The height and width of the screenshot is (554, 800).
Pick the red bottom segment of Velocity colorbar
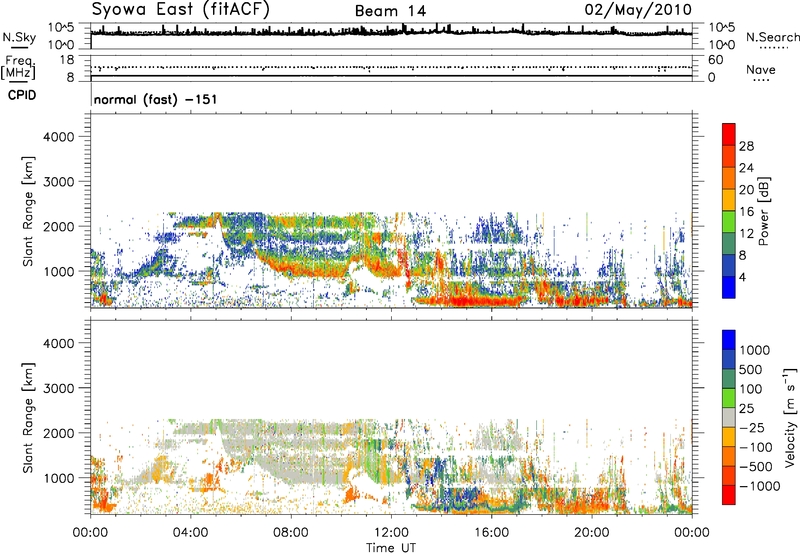[729, 495]
